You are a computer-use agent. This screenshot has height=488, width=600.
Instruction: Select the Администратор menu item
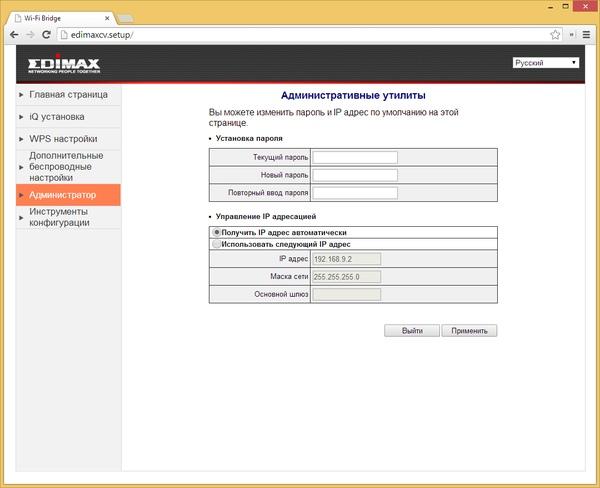pos(68,195)
